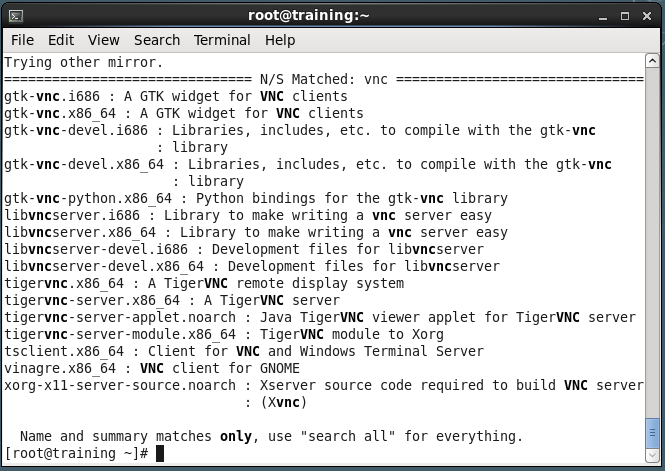665x471 pixels.
Task: Click the root@training:~ window title
Action: pyautogui.click(x=308, y=15)
